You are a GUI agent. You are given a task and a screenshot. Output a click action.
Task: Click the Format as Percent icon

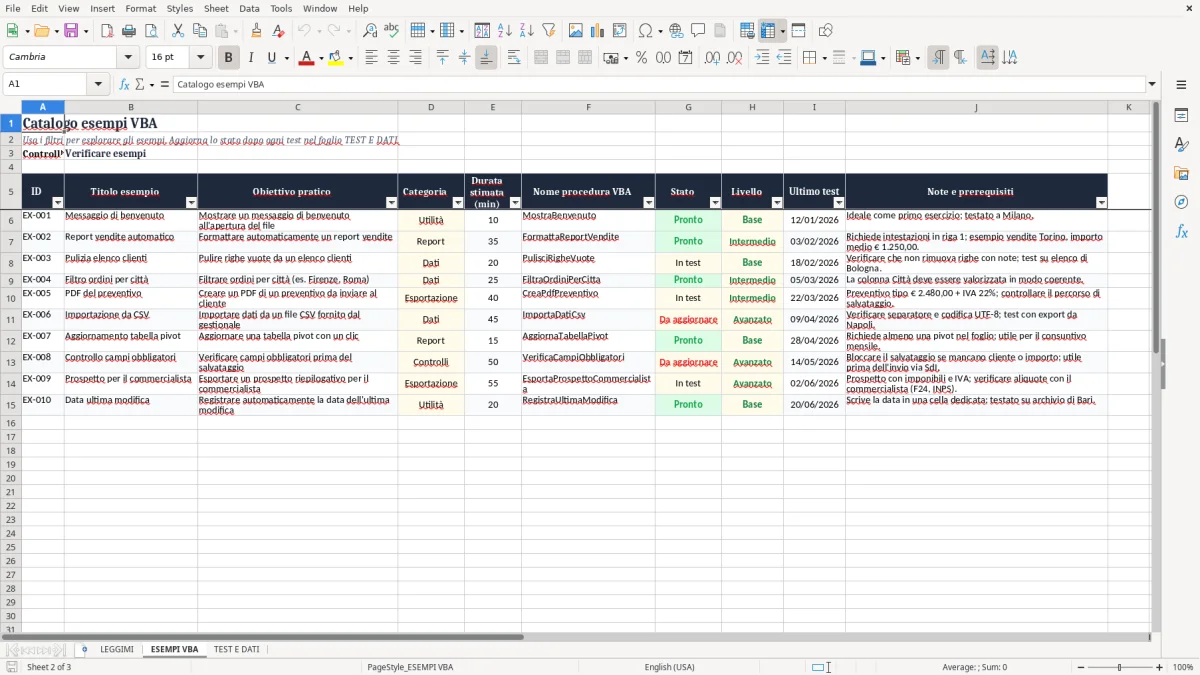641,58
